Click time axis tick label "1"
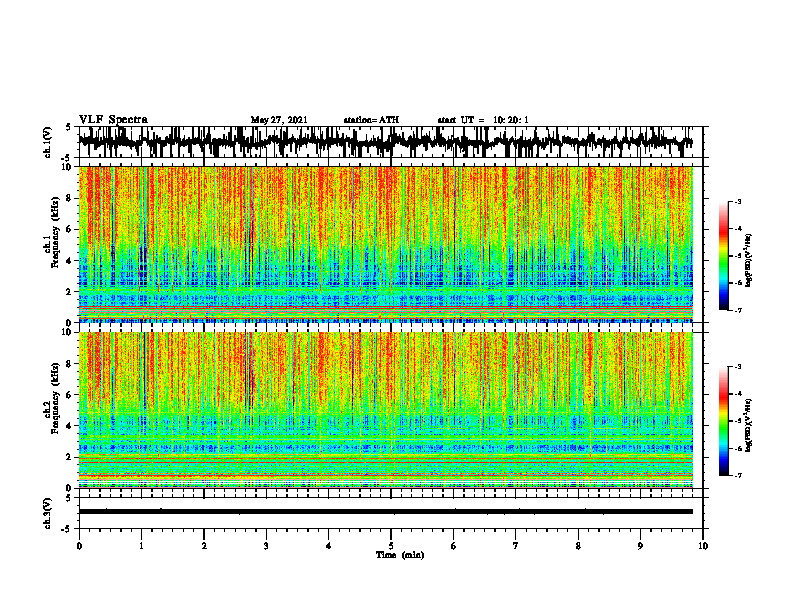Screen dimensions: 792x612 click(x=141, y=546)
